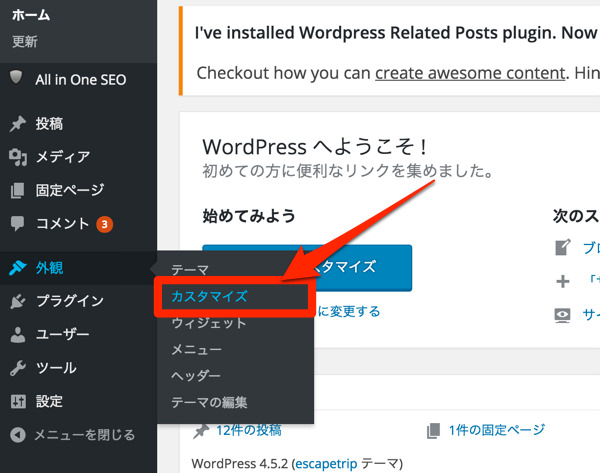Collapse the sidebar via メニューを閉じる
This screenshot has width=600, height=473.
click(85, 435)
